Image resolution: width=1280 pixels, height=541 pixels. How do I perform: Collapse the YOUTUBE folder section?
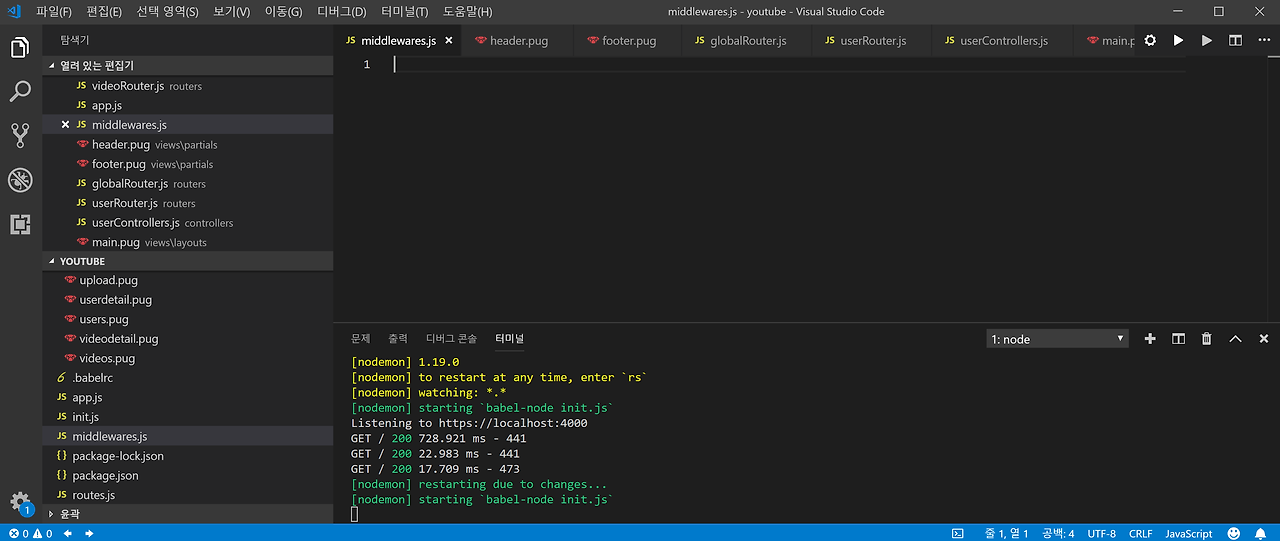click(x=187, y=261)
